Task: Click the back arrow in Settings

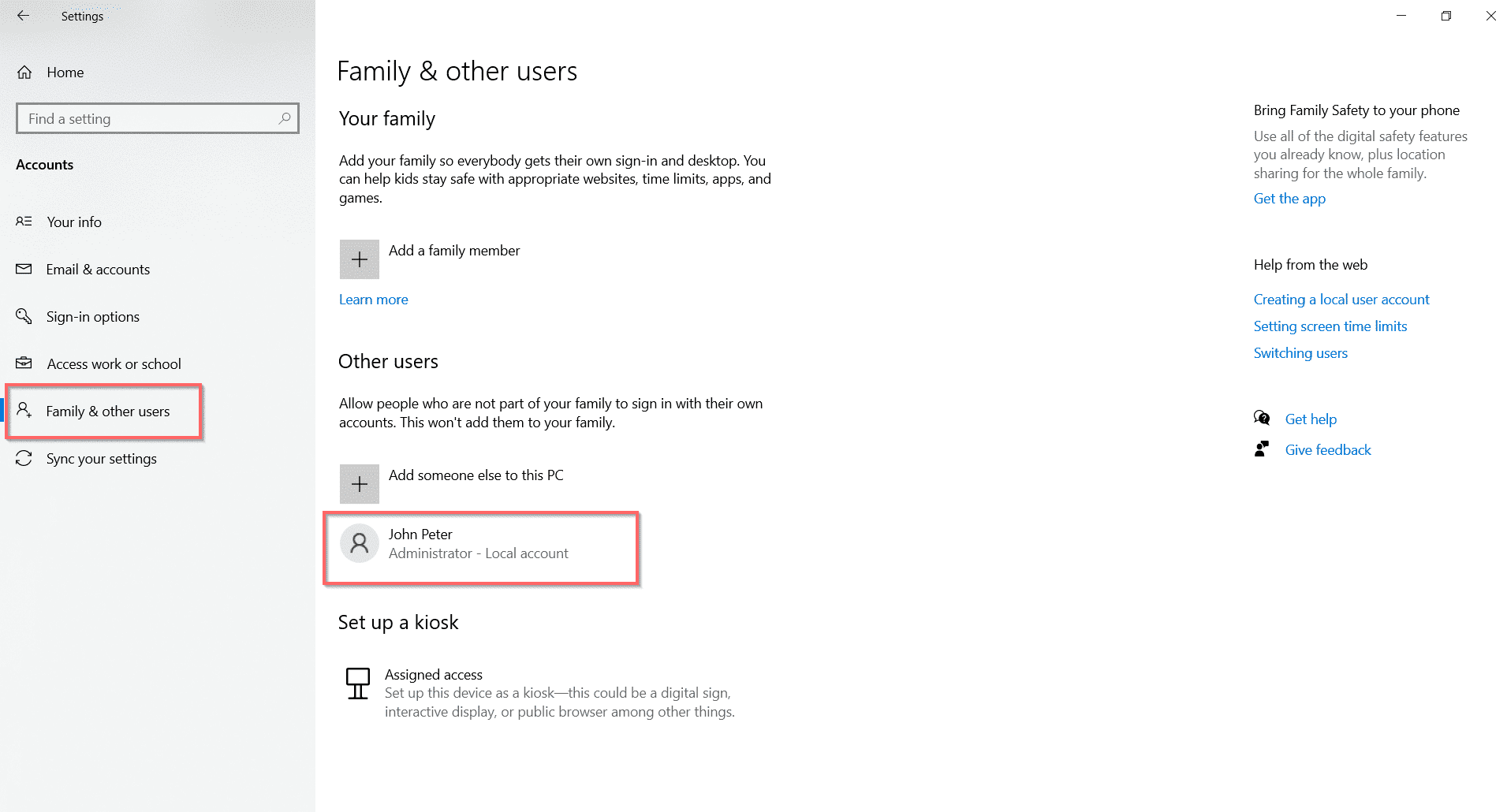Action: 23,16
